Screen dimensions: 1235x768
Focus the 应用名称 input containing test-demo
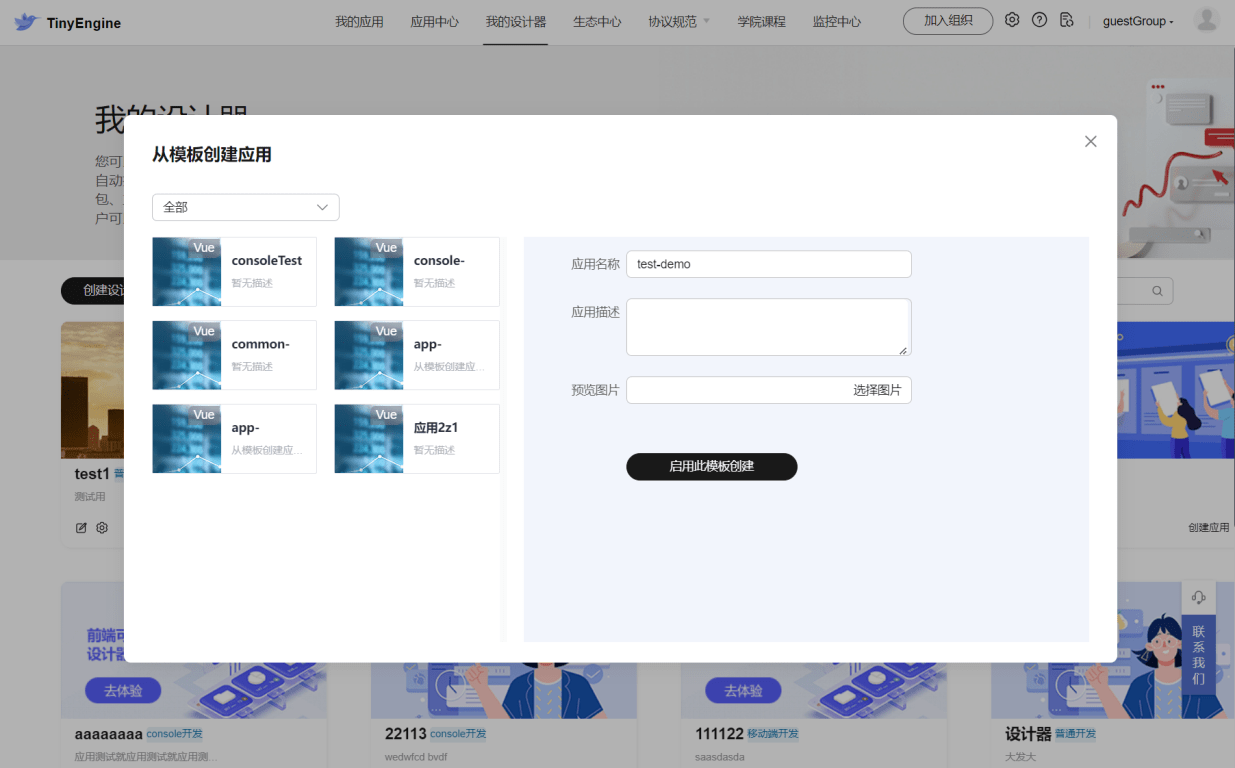768,264
